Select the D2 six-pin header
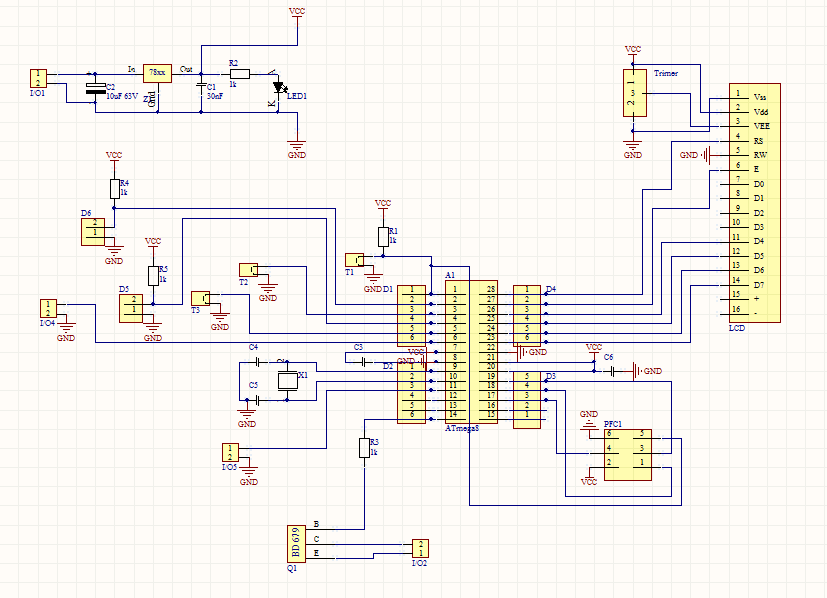The height and width of the screenshot is (598, 827). [411, 393]
